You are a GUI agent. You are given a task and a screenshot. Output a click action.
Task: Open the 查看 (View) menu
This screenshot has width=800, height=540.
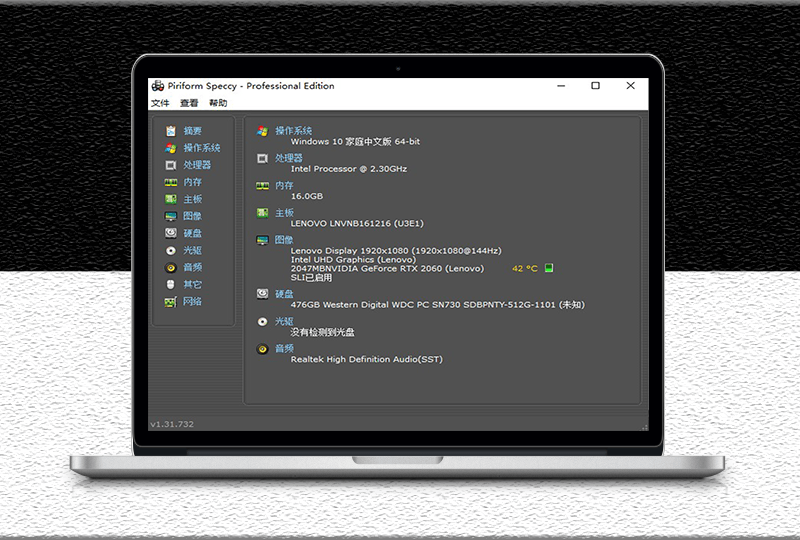tap(189, 103)
